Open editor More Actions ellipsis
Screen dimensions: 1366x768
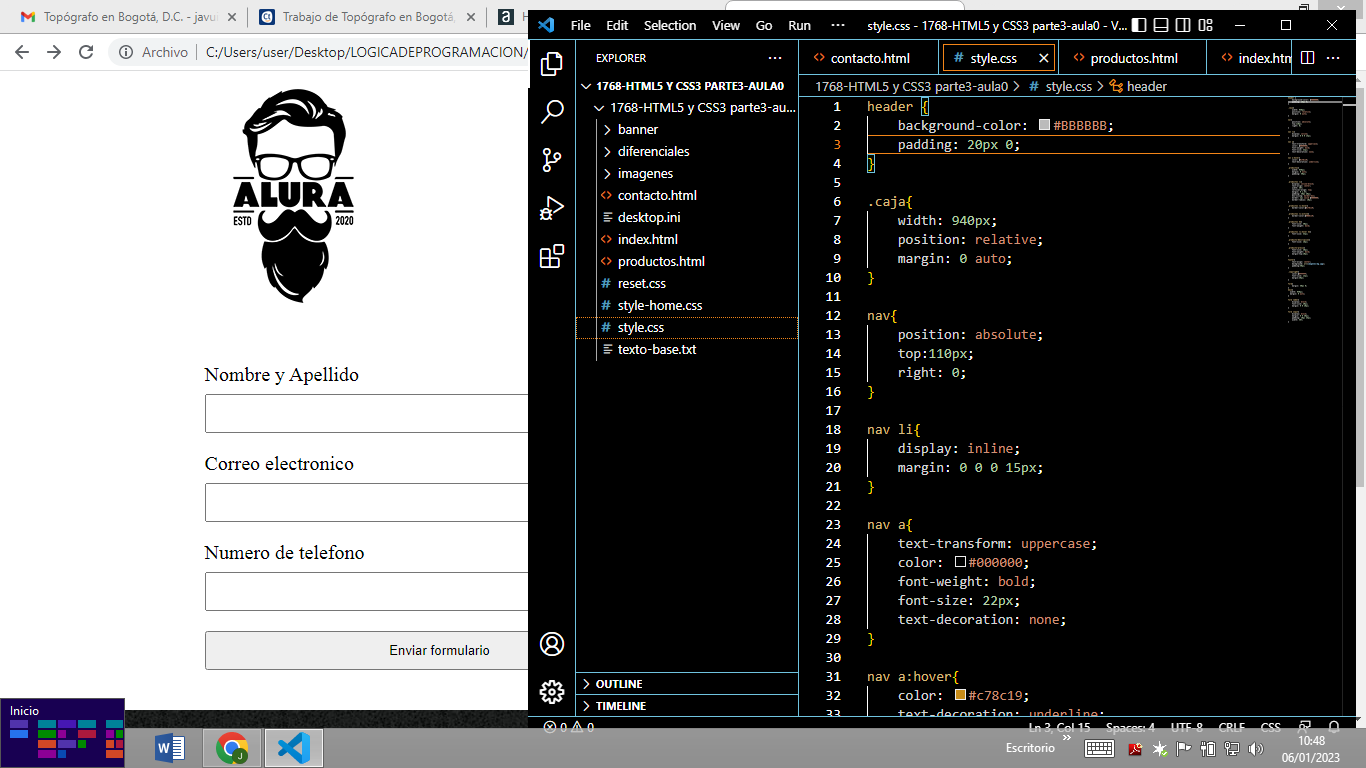(x=1335, y=58)
